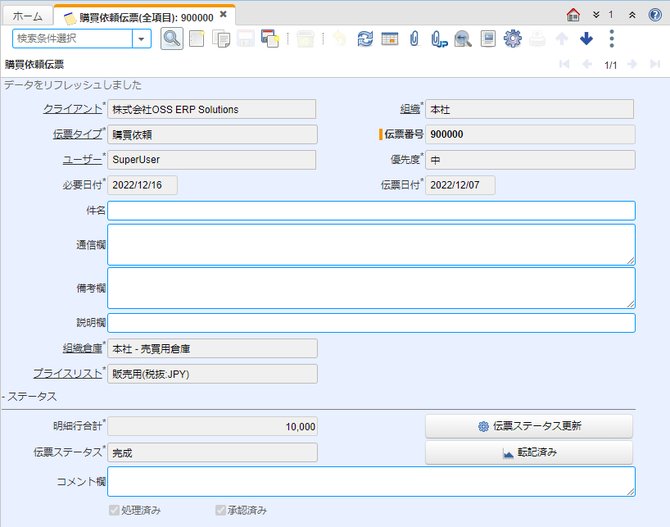Click the 優先度 field showing 中
Viewport: 670px width, 527px height.
click(x=530, y=160)
